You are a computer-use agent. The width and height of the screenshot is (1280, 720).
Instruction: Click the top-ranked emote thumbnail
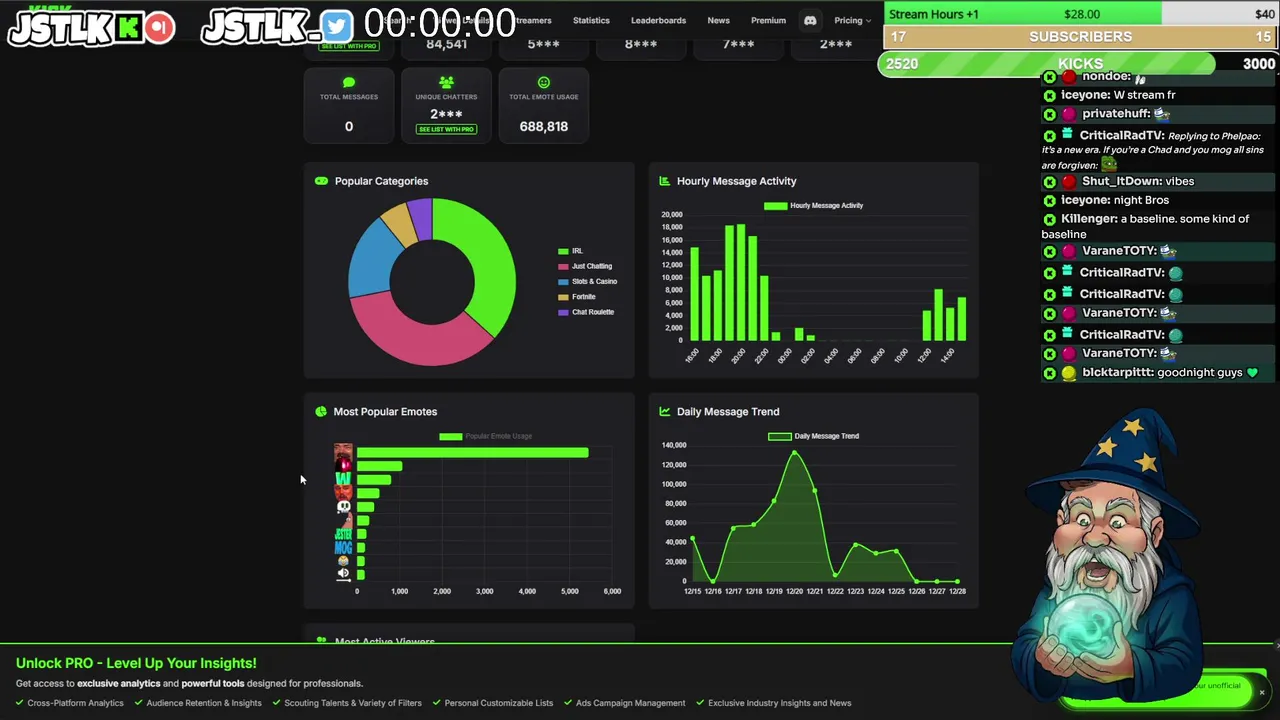point(343,452)
